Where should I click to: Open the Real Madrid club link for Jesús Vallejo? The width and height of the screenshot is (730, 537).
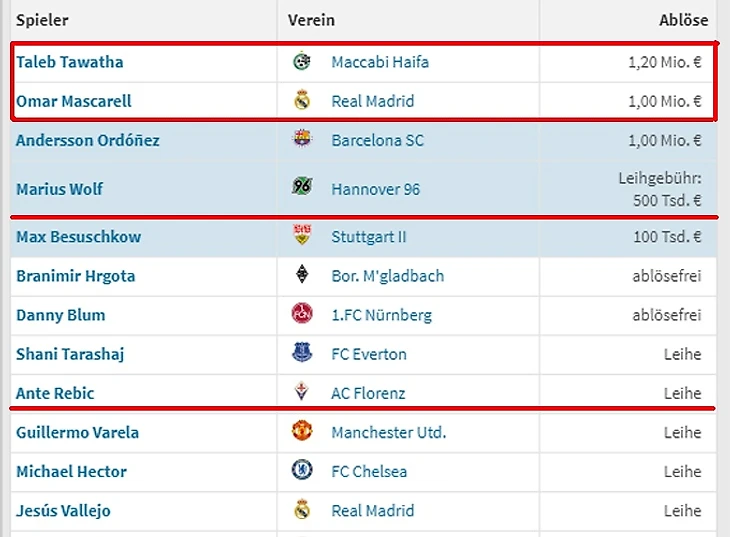[373, 510]
